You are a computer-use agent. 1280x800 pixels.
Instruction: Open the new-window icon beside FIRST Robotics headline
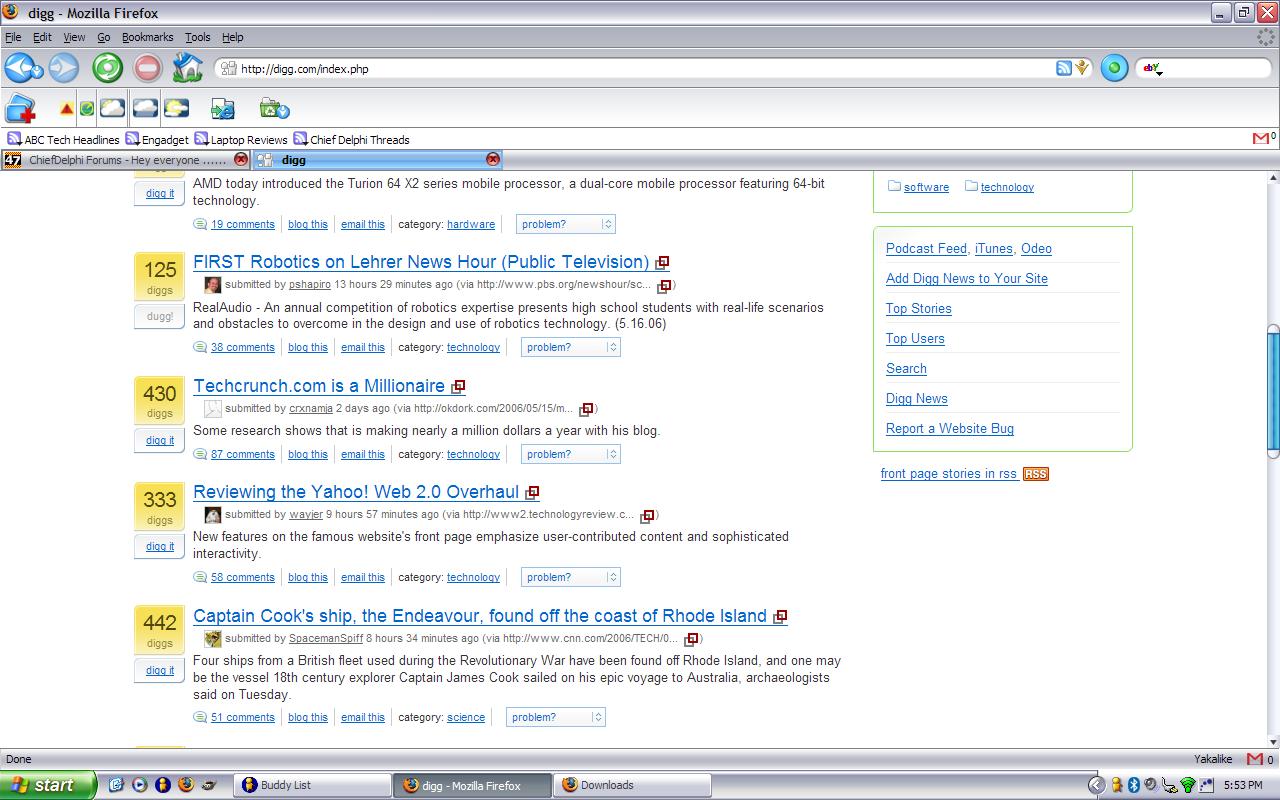(662, 263)
